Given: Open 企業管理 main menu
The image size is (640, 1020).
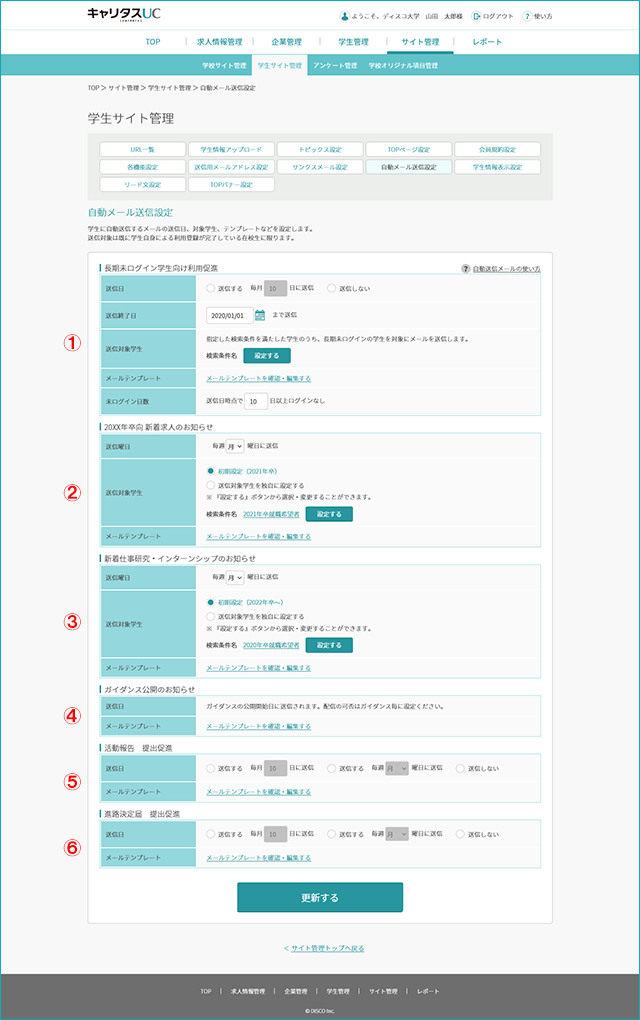Looking at the screenshot, I should [286, 42].
